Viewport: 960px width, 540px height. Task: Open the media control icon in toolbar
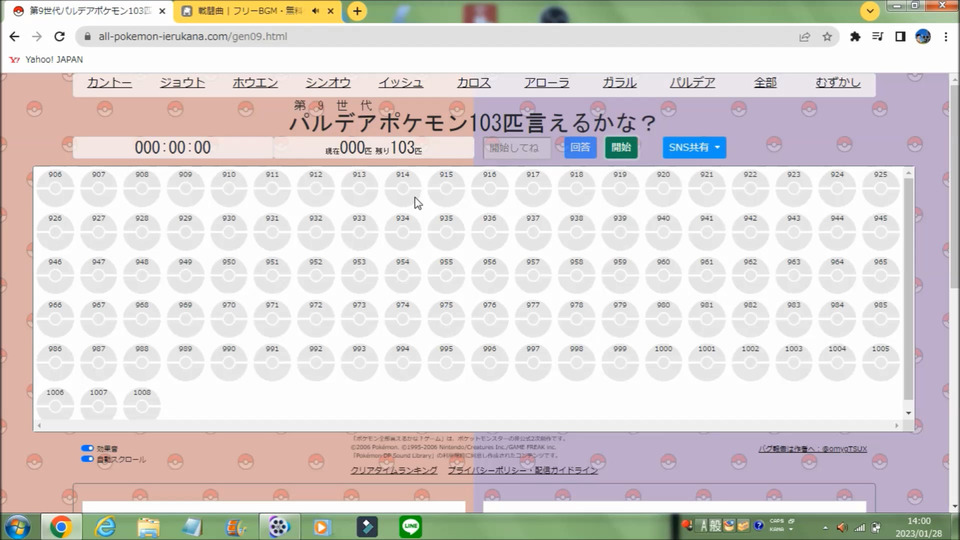878,37
